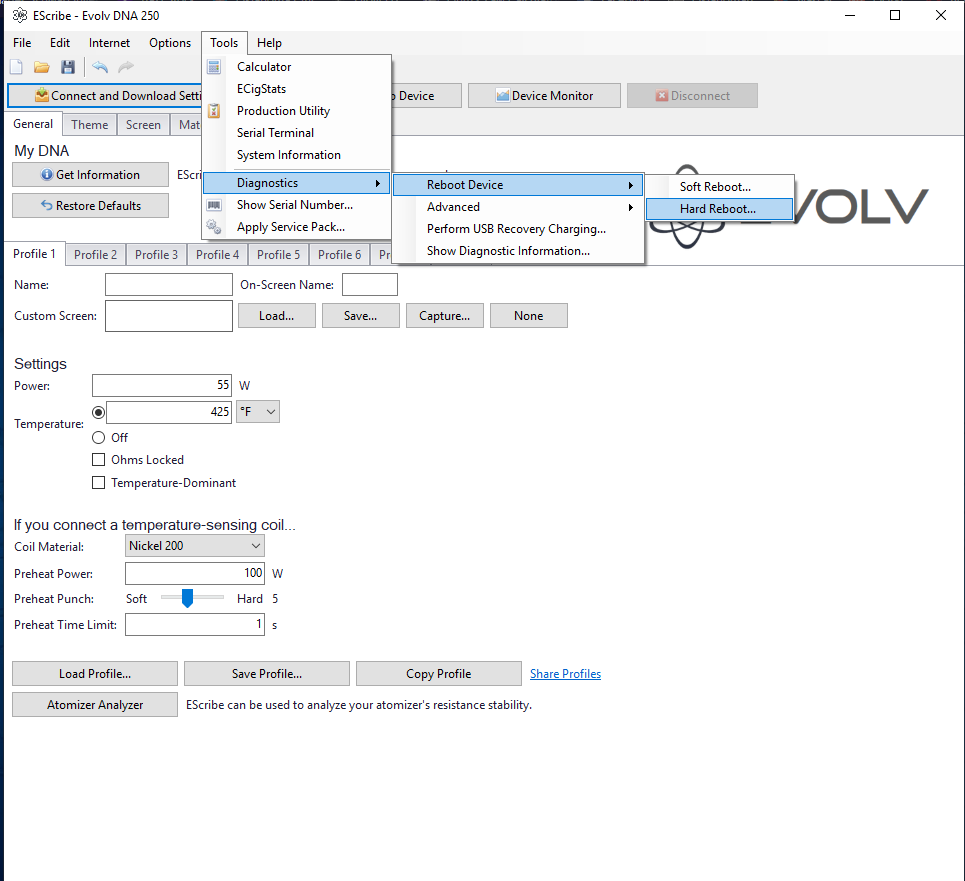Launch Production Utility from Tools menu
Image resolution: width=965 pixels, height=881 pixels.
[x=283, y=111]
